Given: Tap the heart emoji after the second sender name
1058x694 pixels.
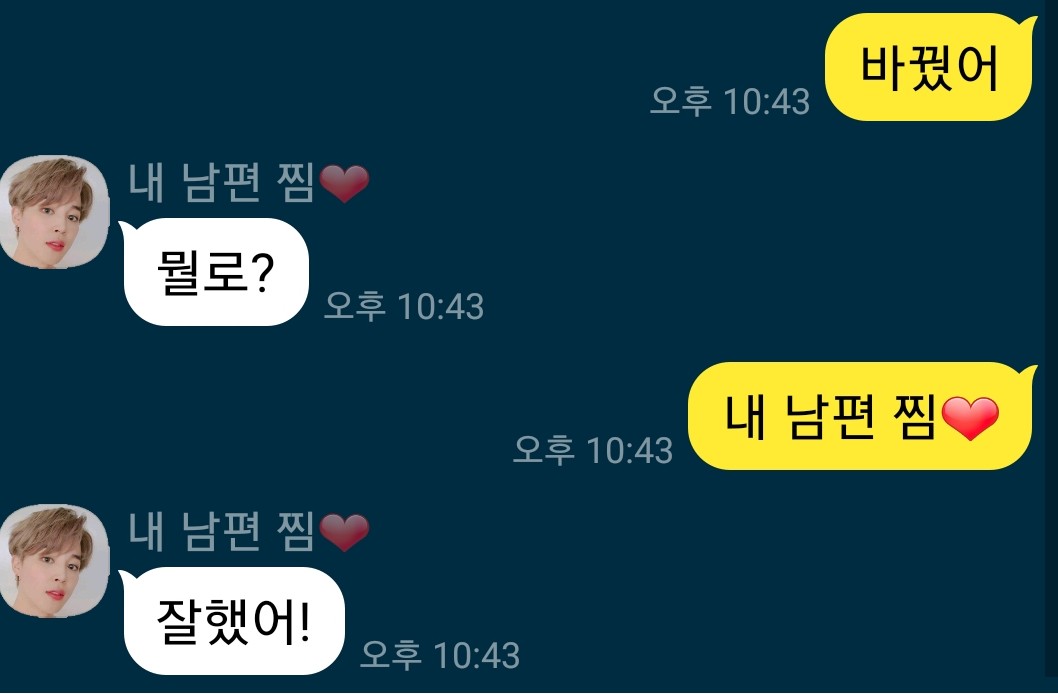Looking at the screenshot, I should tap(344, 532).
